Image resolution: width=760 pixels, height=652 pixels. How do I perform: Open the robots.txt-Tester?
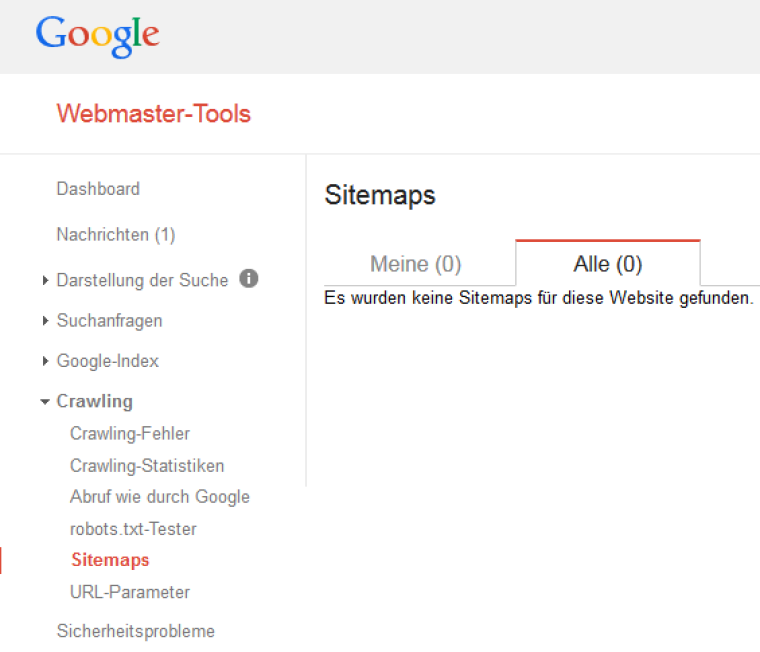(x=133, y=529)
